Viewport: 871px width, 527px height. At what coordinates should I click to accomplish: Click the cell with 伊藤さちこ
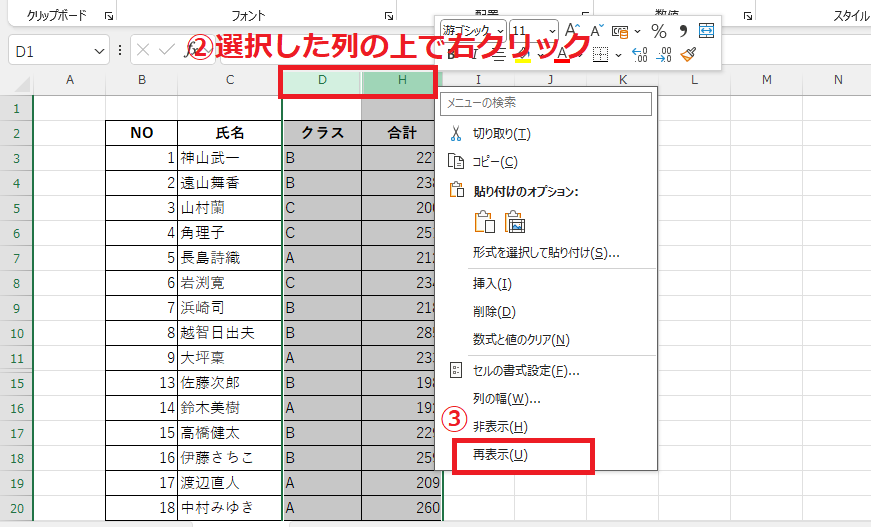click(230, 458)
